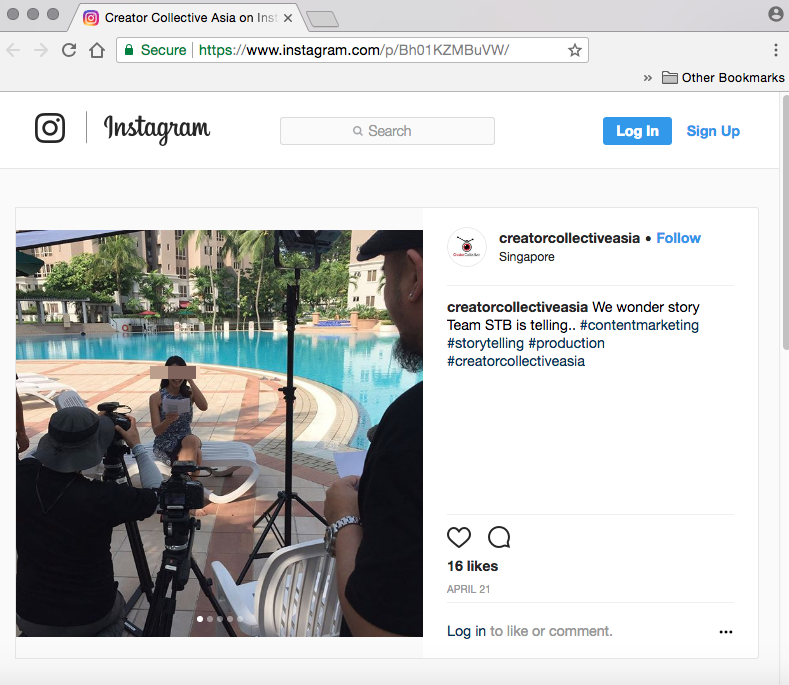Open the #contentmarketing hashtag
Screen dimensions: 789x685
pos(639,325)
